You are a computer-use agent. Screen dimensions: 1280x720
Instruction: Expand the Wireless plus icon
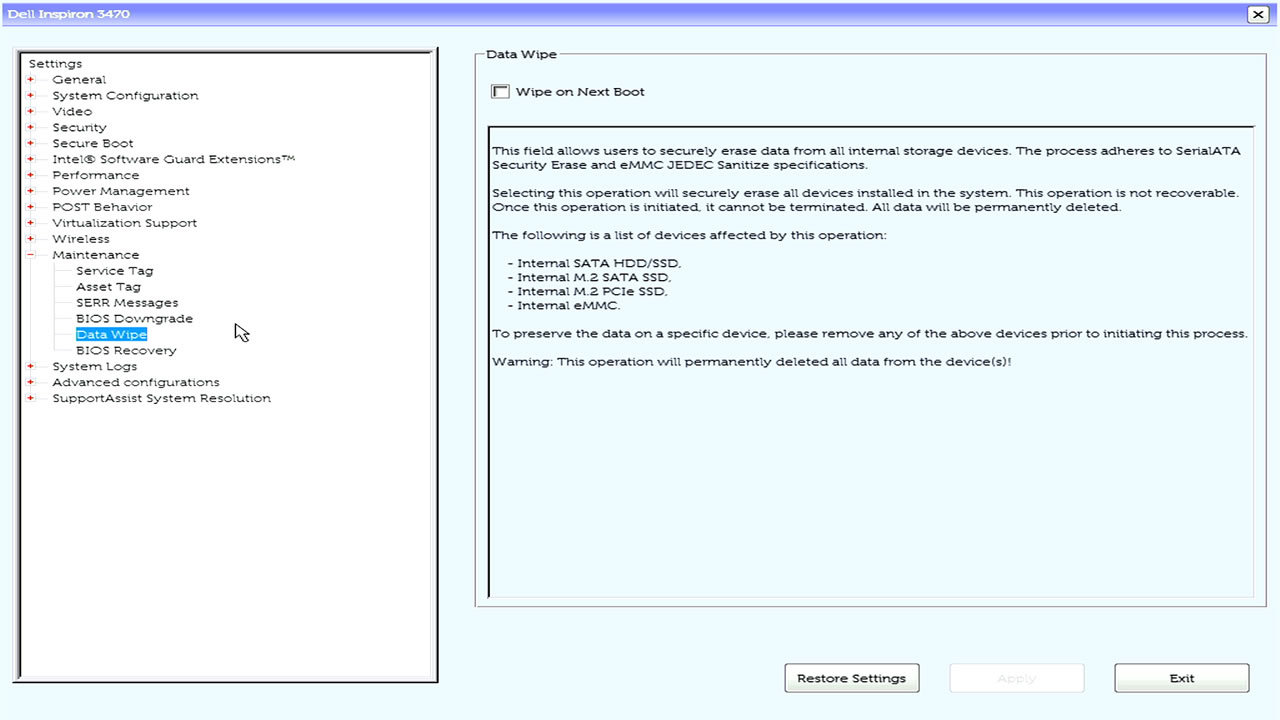coord(31,239)
